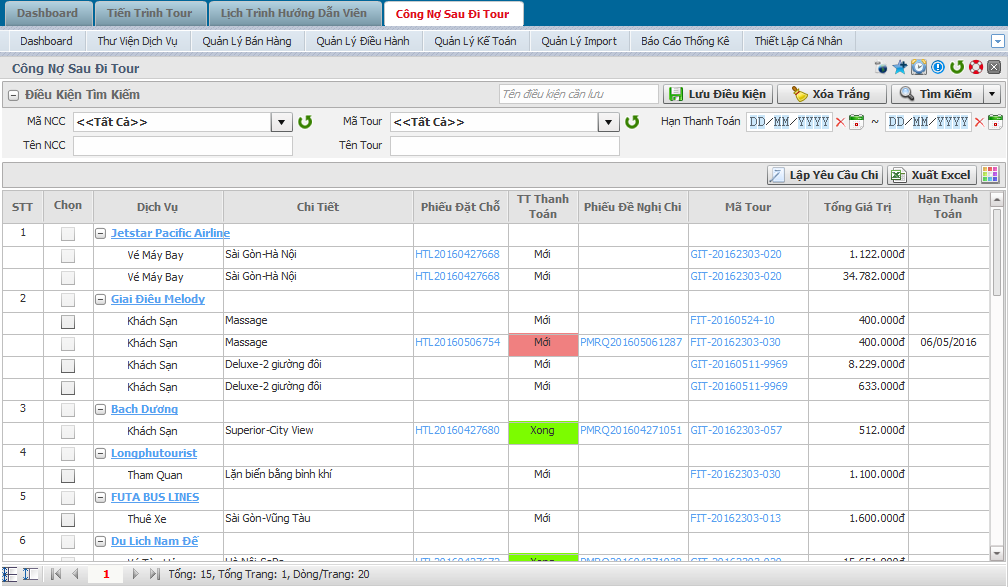Open the Quản Lý Kế Toán menu
The image size is (1008, 587).
click(475, 41)
